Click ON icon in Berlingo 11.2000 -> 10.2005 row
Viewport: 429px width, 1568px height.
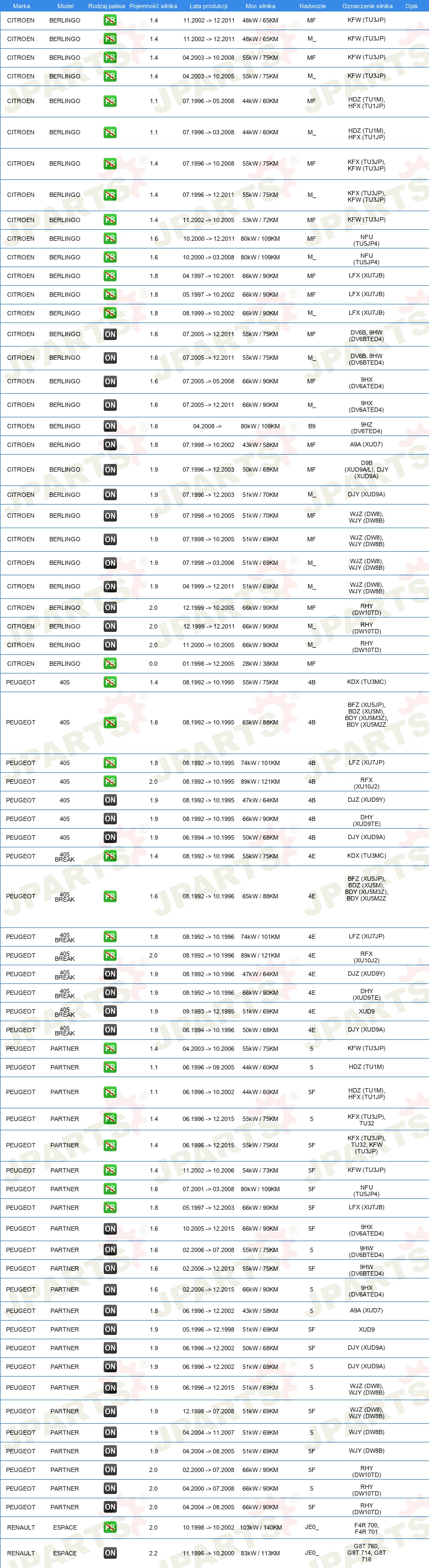[x=110, y=645]
